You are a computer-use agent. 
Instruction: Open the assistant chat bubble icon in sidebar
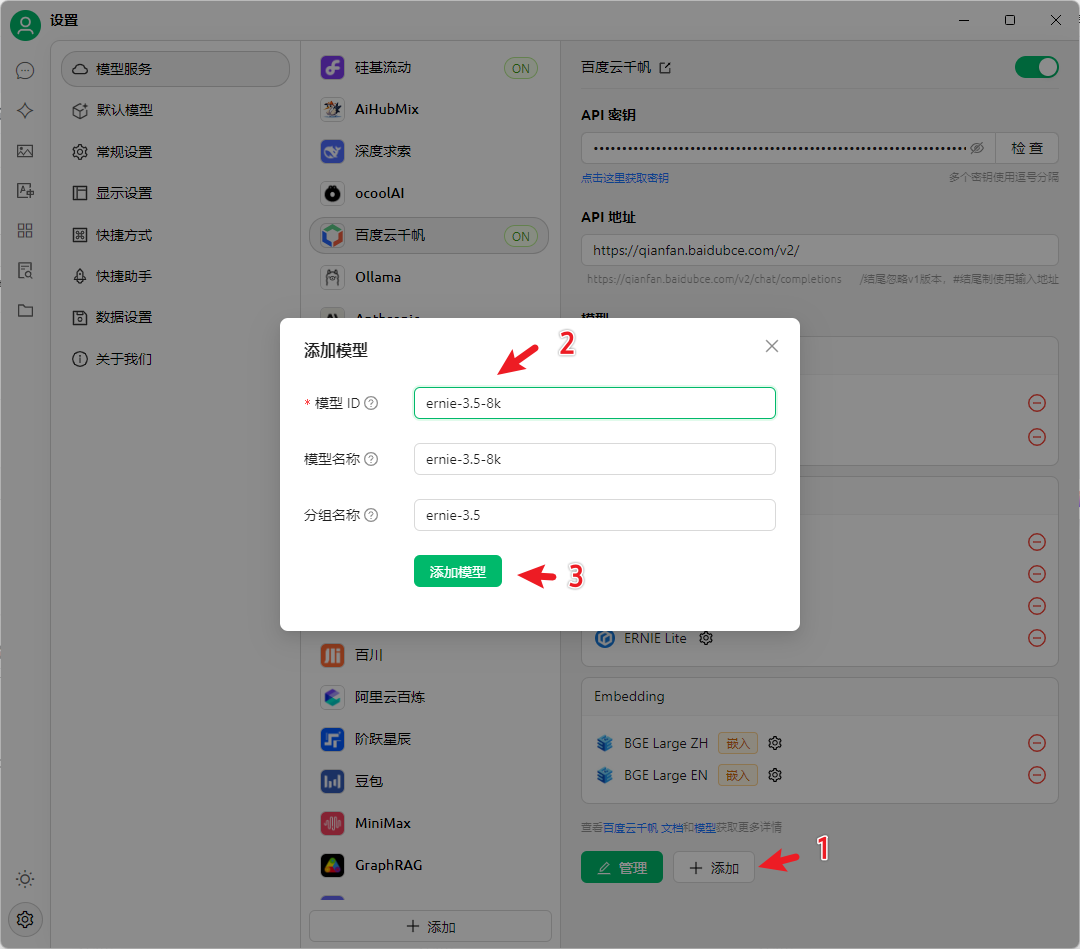pyautogui.click(x=25, y=70)
